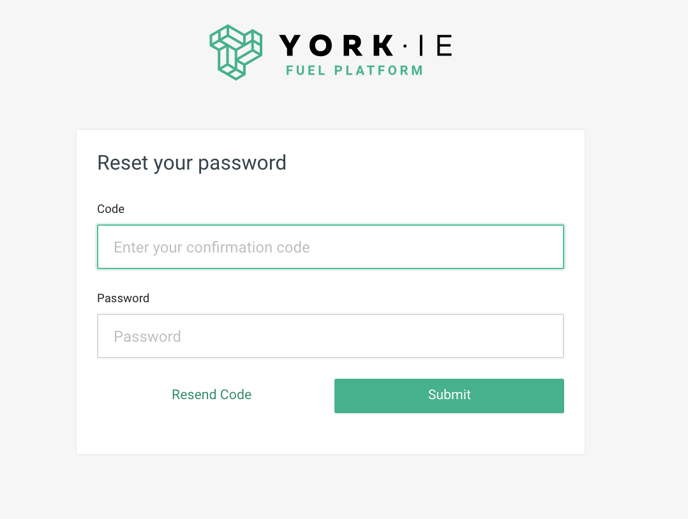The image size is (688, 519).
Task: Click the word PLATFORM beneath the wordmark
Action: tap(379, 71)
